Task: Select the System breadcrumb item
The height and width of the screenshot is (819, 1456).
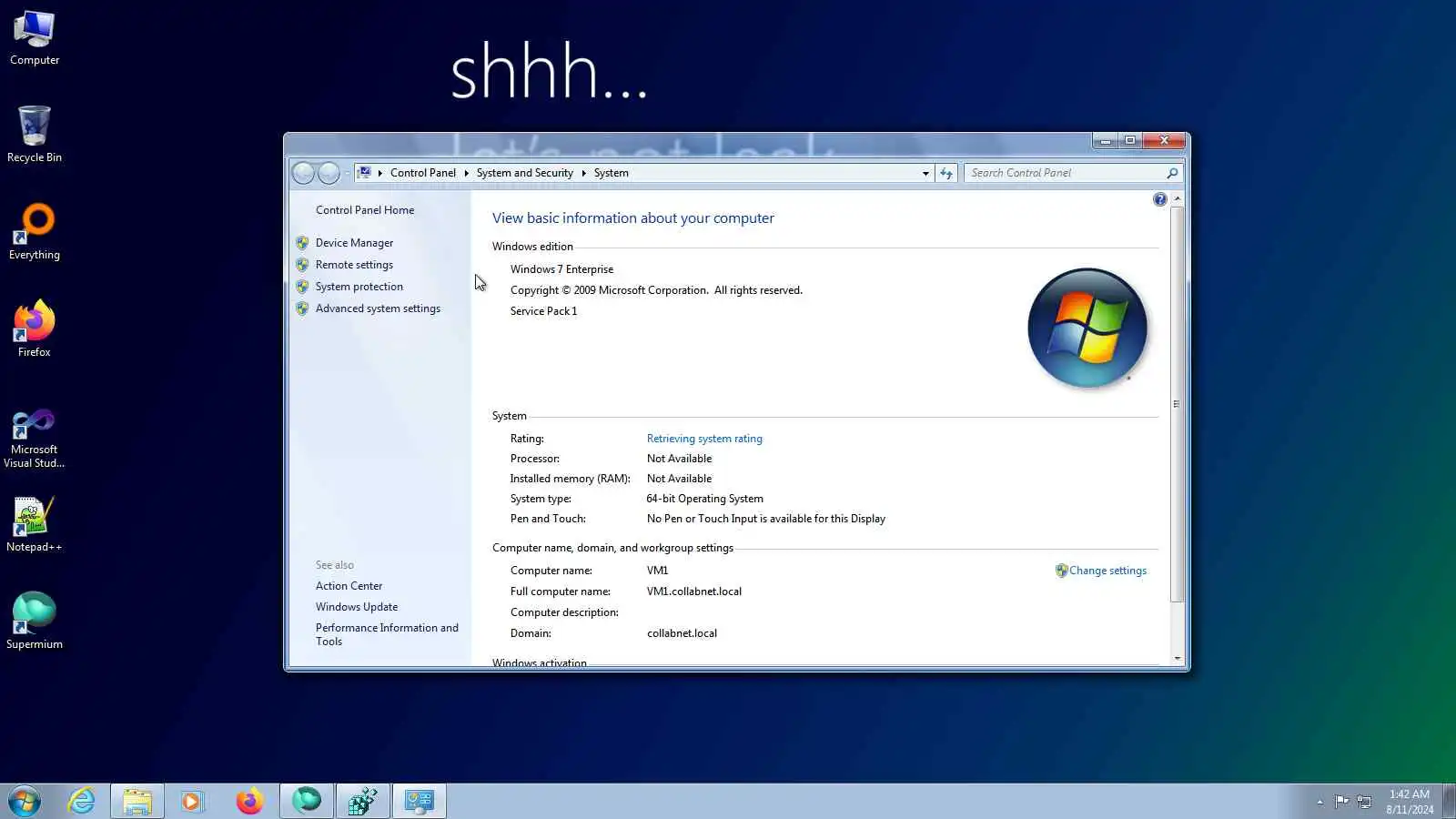Action: tap(611, 173)
